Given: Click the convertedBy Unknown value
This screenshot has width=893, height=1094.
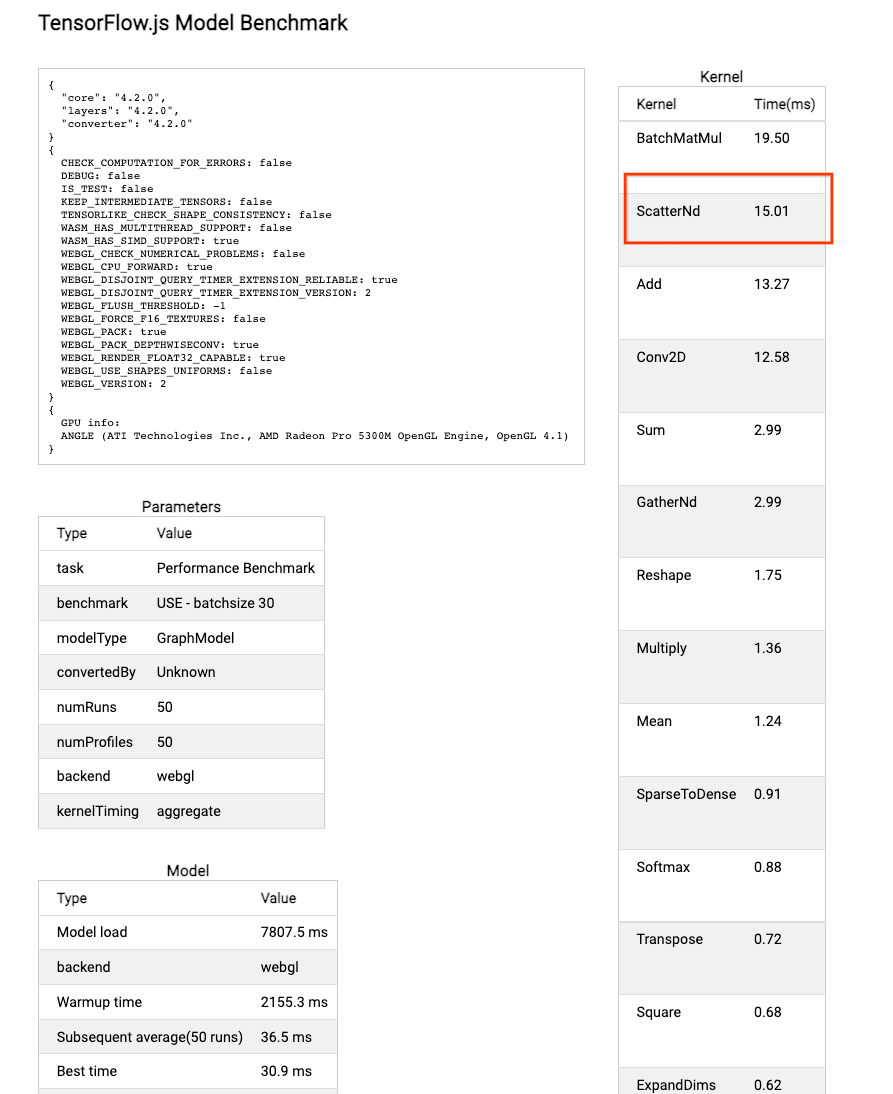Looking at the screenshot, I should coord(186,673).
